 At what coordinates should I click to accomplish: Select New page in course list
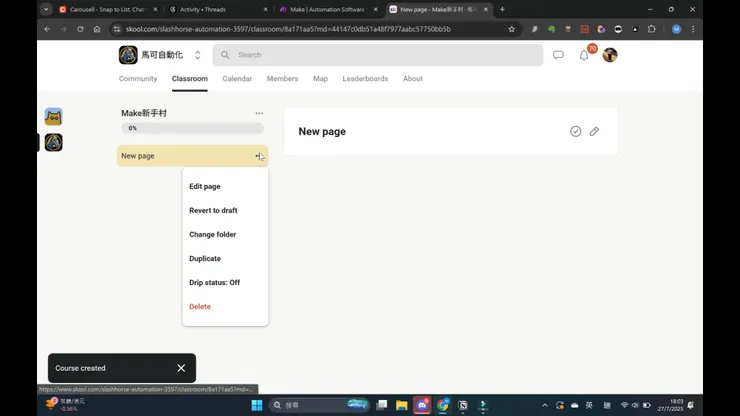(193, 156)
